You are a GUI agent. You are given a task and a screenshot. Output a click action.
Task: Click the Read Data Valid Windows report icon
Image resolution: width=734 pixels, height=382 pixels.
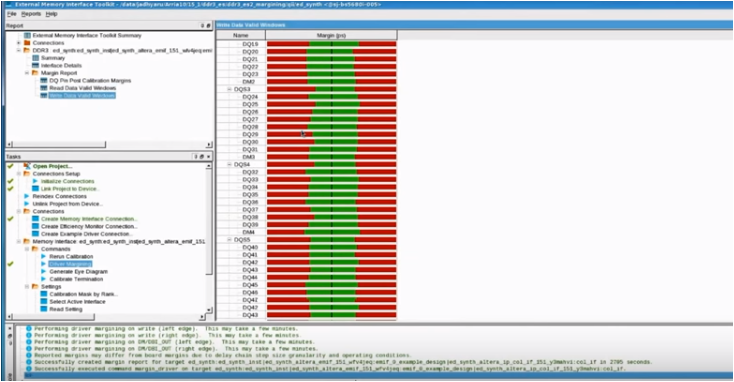44,88
